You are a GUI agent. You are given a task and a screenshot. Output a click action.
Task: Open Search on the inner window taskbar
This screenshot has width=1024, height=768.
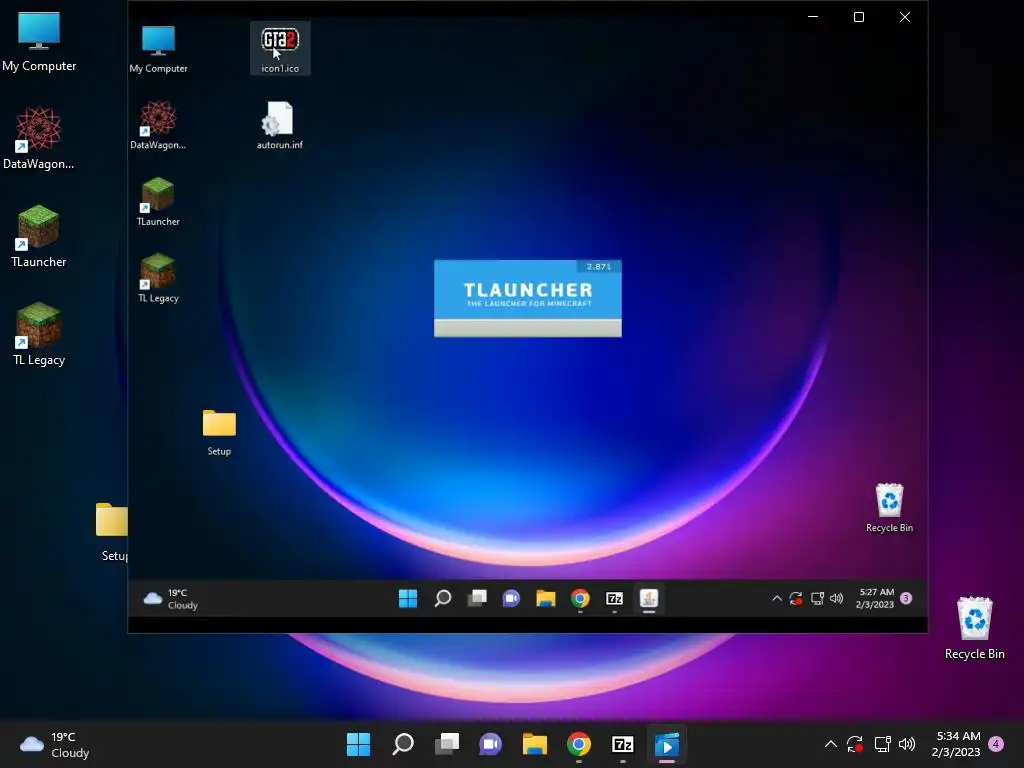pos(443,598)
